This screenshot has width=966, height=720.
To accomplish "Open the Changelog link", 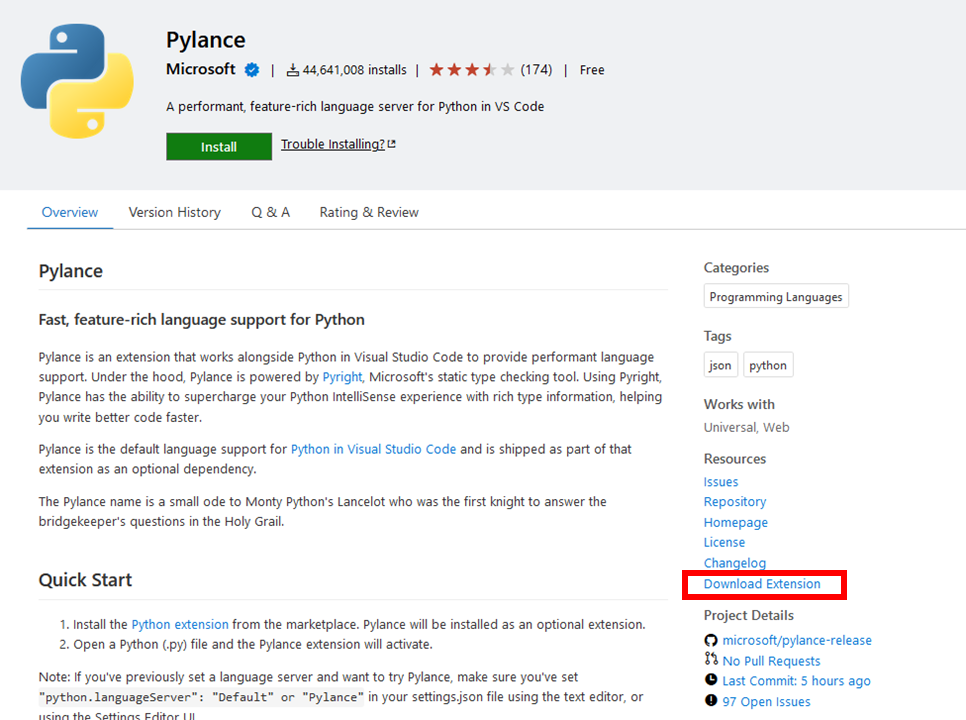I will coord(735,563).
